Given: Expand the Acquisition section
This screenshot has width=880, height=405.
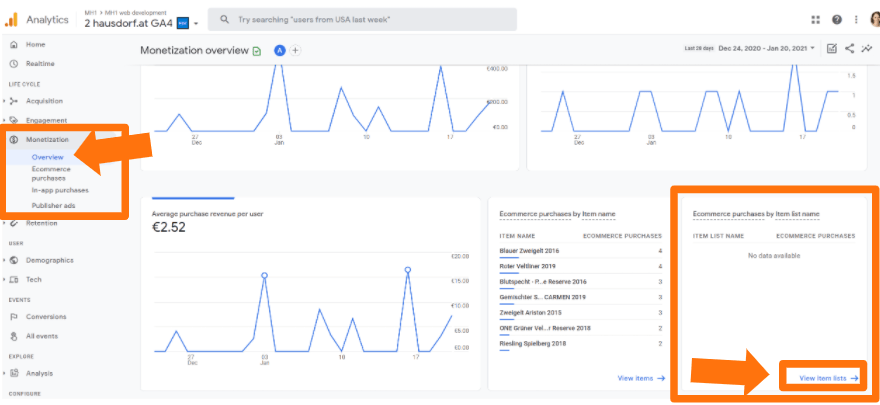Looking at the screenshot, I should (44, 101).
